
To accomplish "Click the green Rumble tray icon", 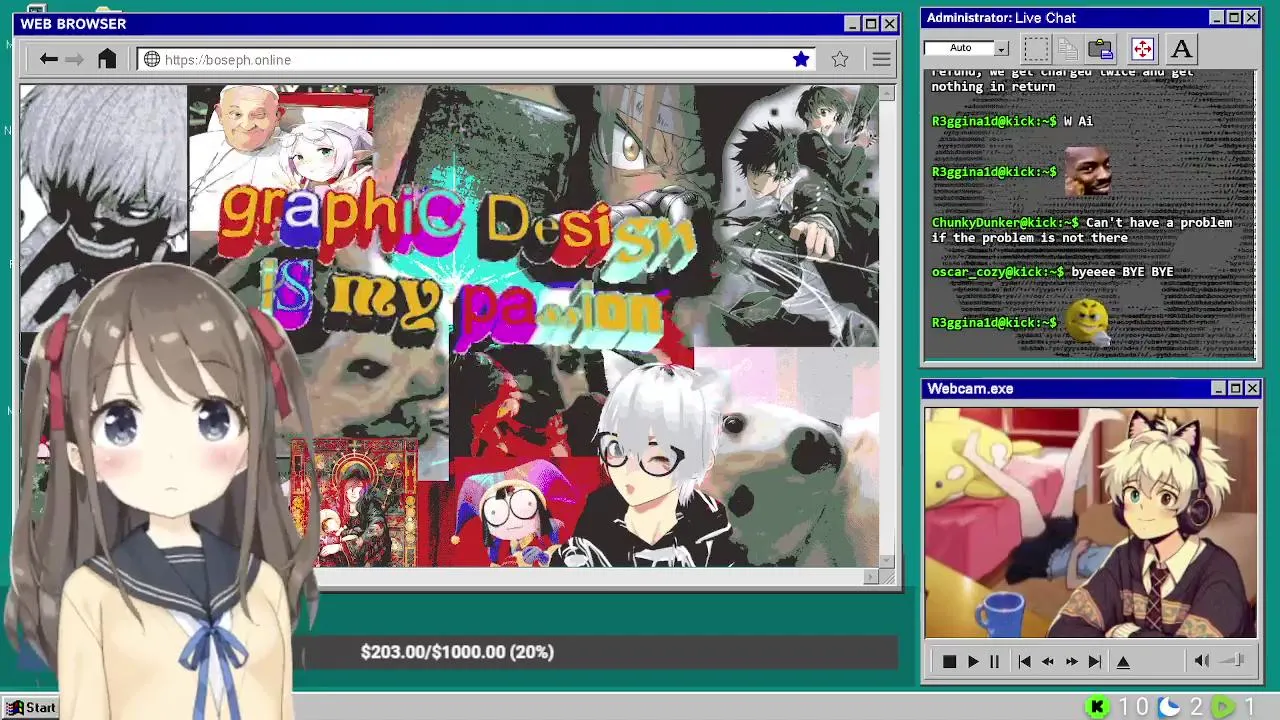I will pos(1224,708).
